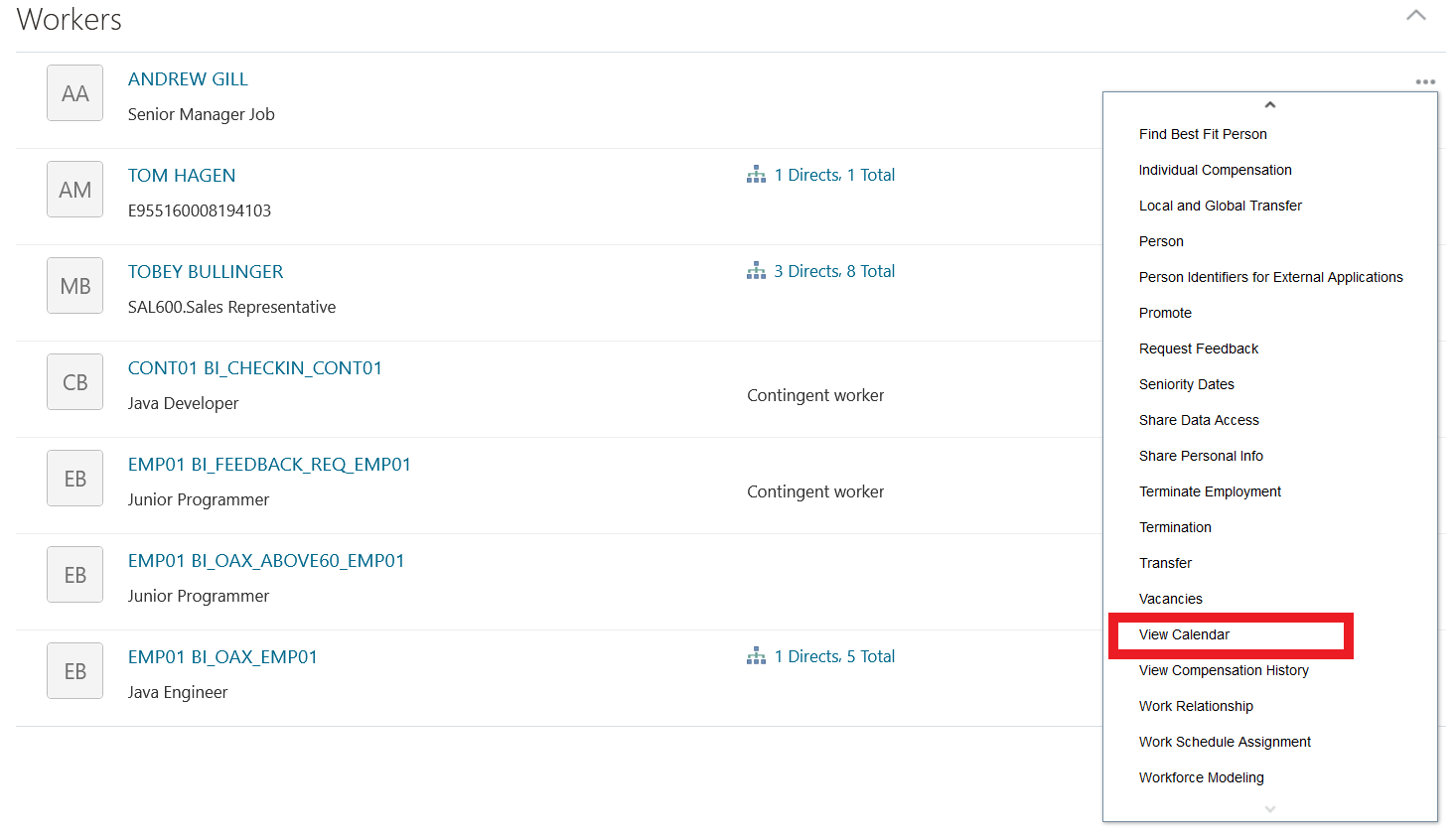Open Work Schedule Assignment
The width and height of the screenshot is (1456, 838).
[1225, 742]
